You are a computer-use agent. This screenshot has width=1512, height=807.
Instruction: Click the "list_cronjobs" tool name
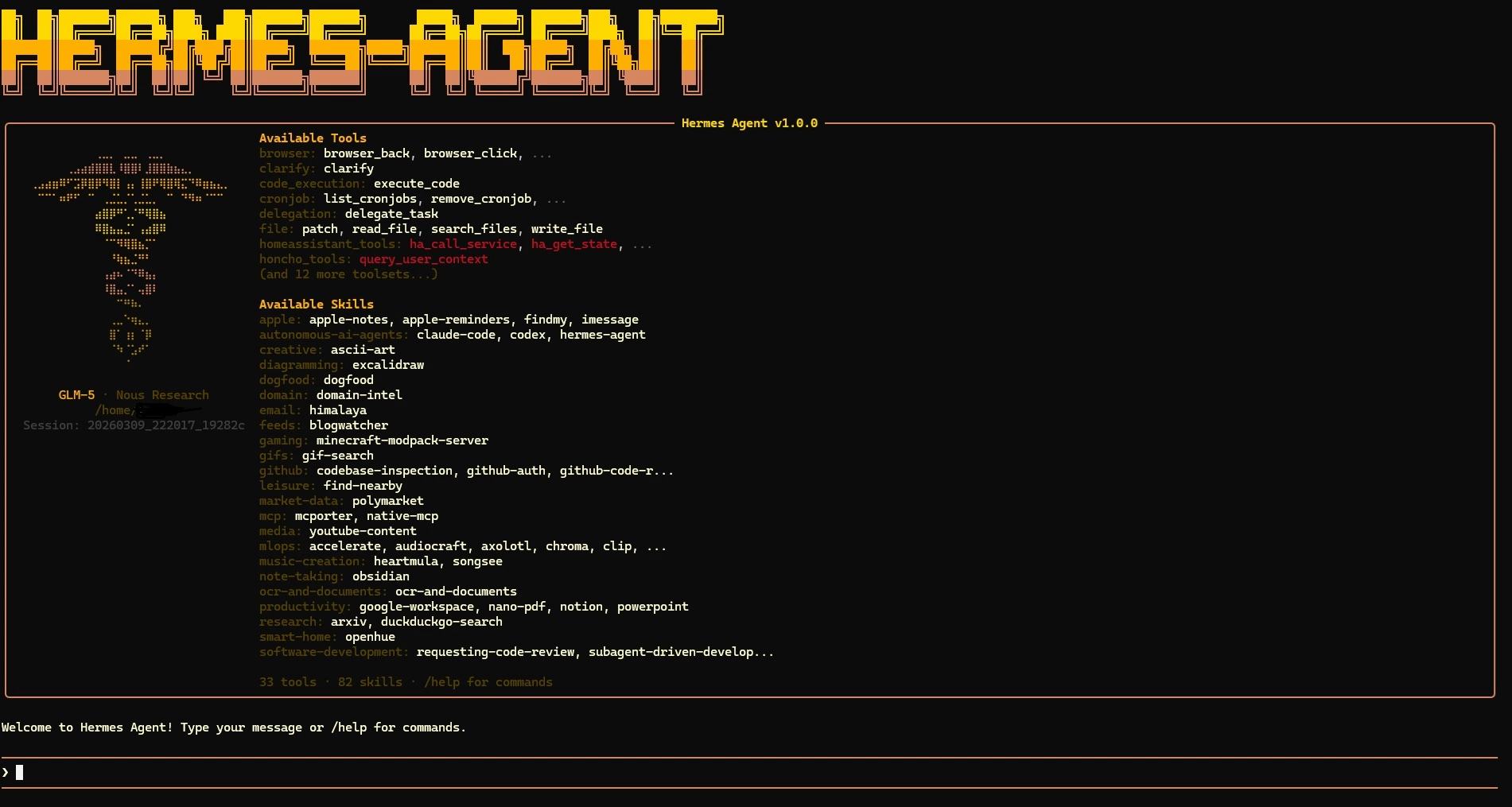pos(370,199)
